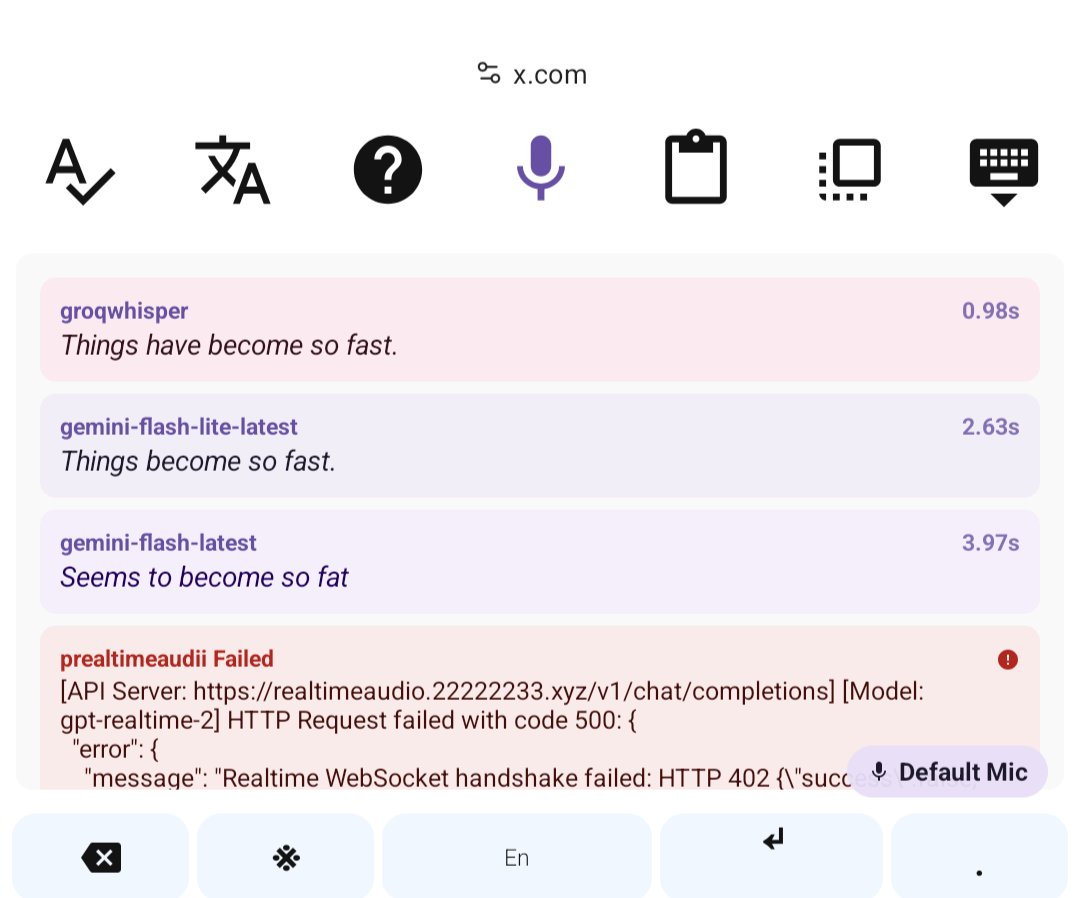Open the translate tool
This screenshot has height=898, width=1080.
coord(233,170)
